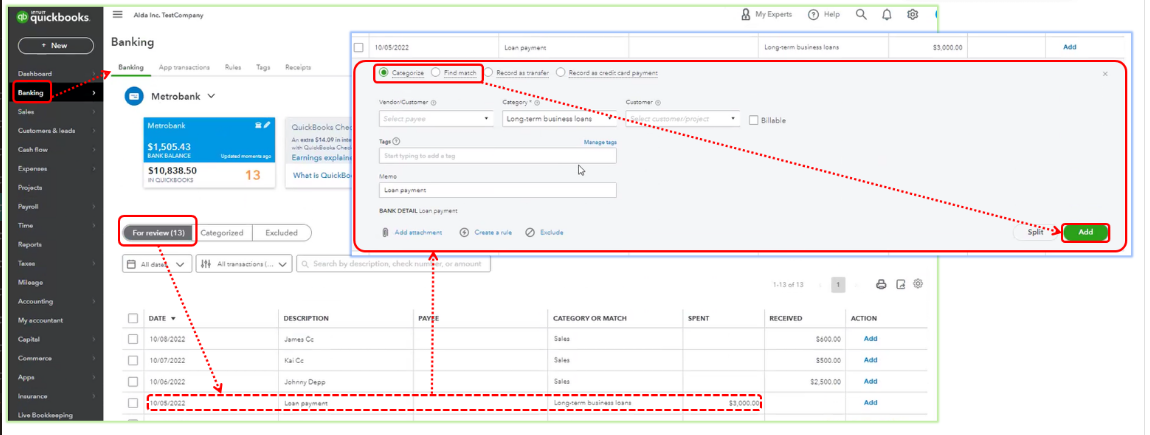Open the Help question mark icon
The image size is (1150, 435).
813,15
